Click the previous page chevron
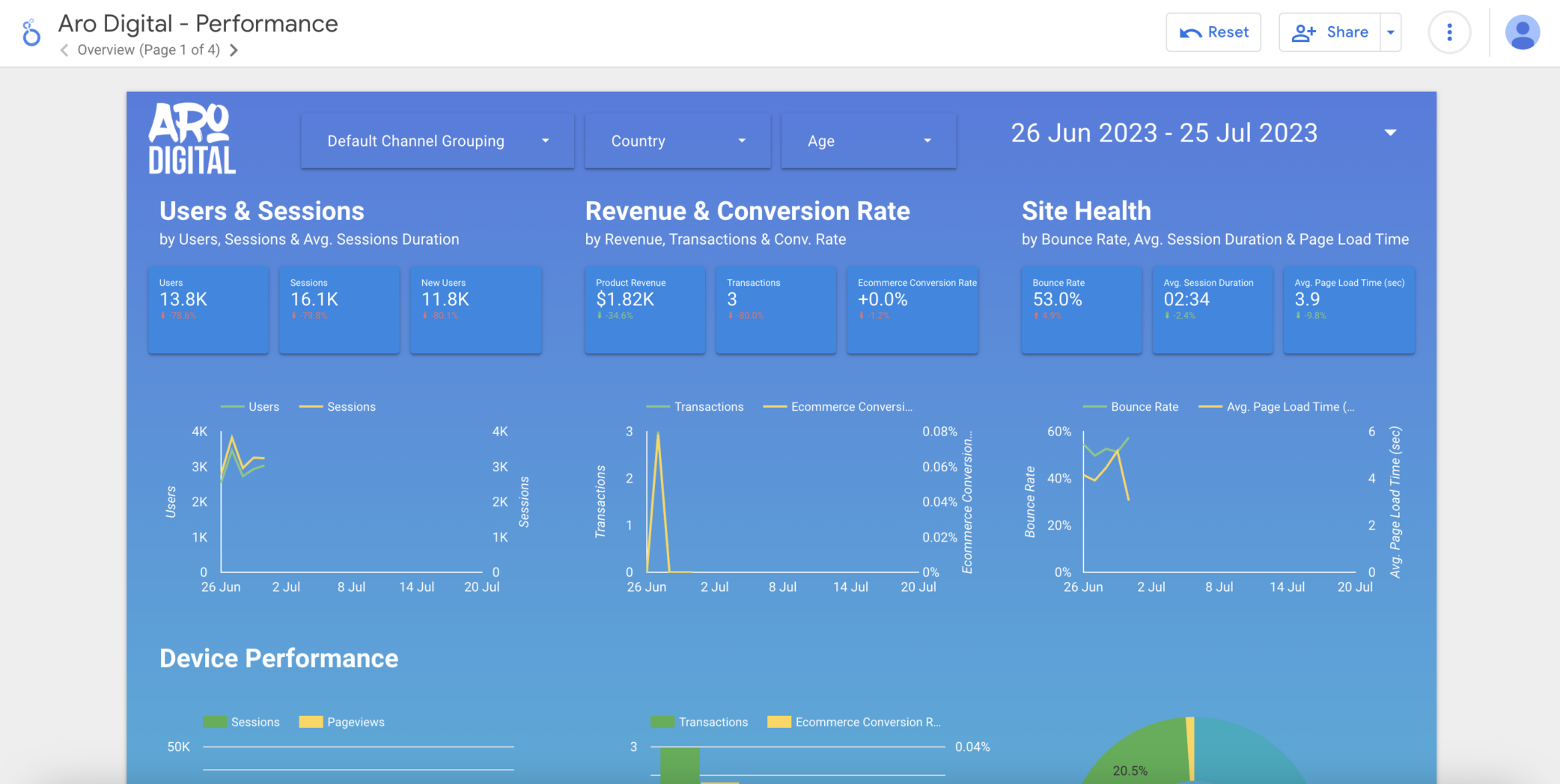Viewport: 1560px width, 784px height. pos(64,50)
